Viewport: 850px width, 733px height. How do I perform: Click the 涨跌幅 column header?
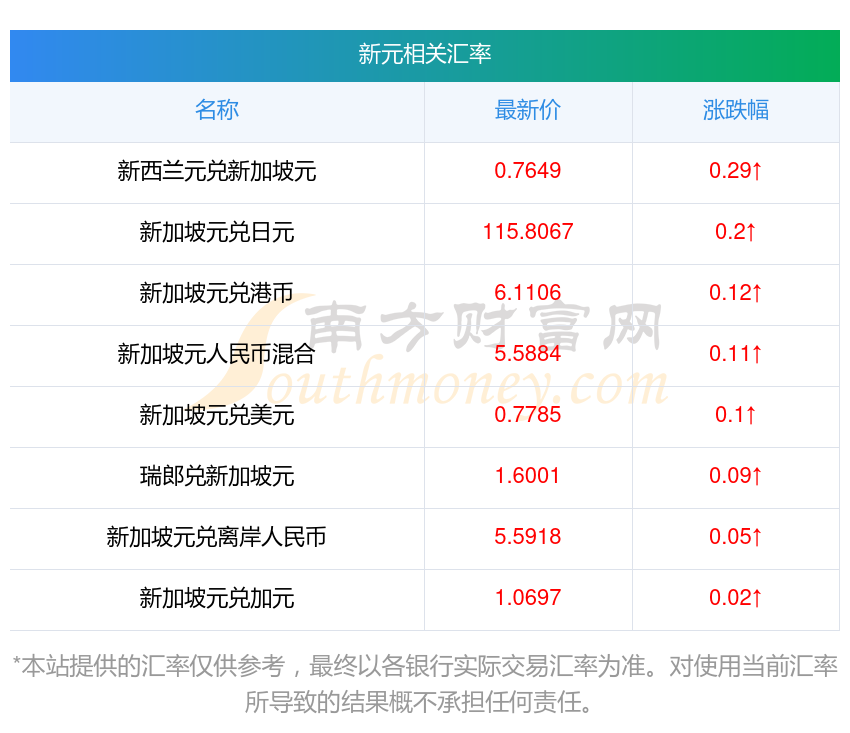click(736, 110)
